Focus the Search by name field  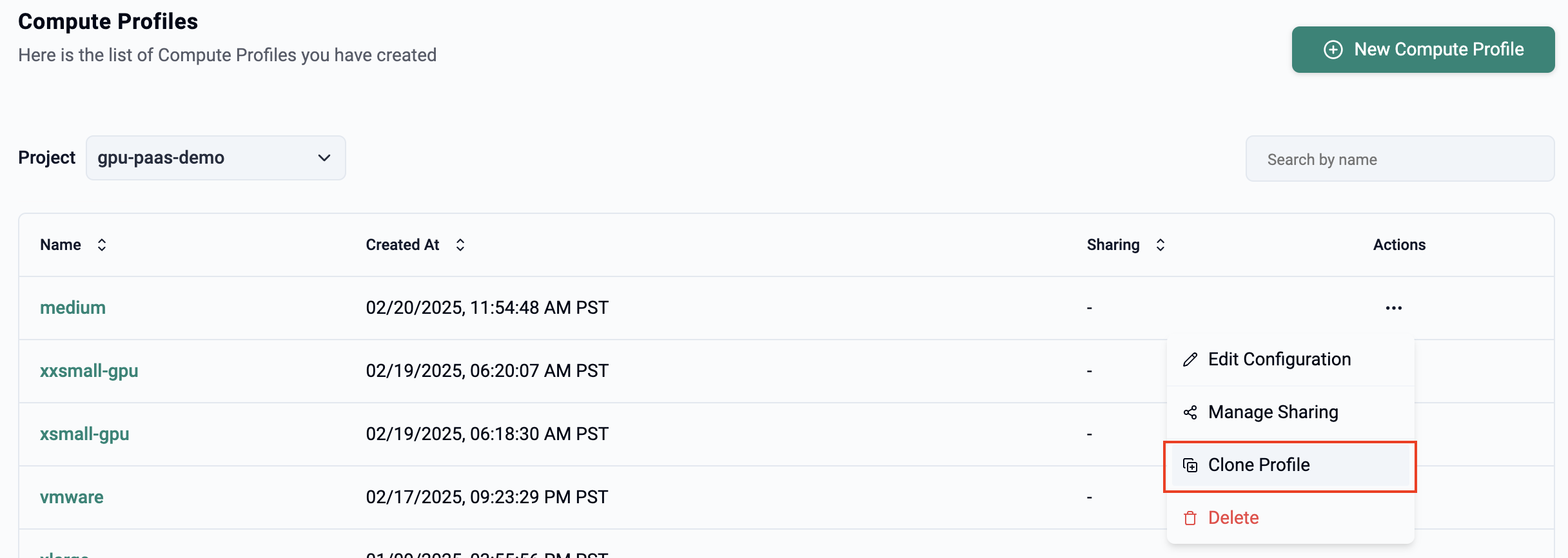tap(1399, 159)
